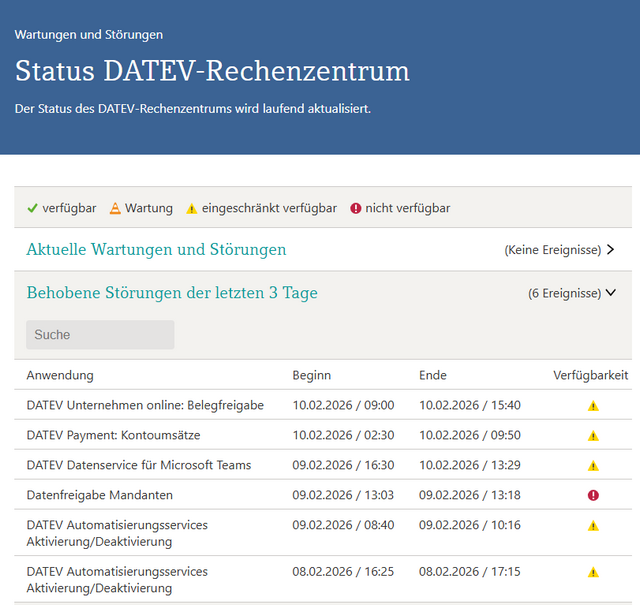
Task: Sort by the Verfügbarkeit column header
Action: [591, 375]
